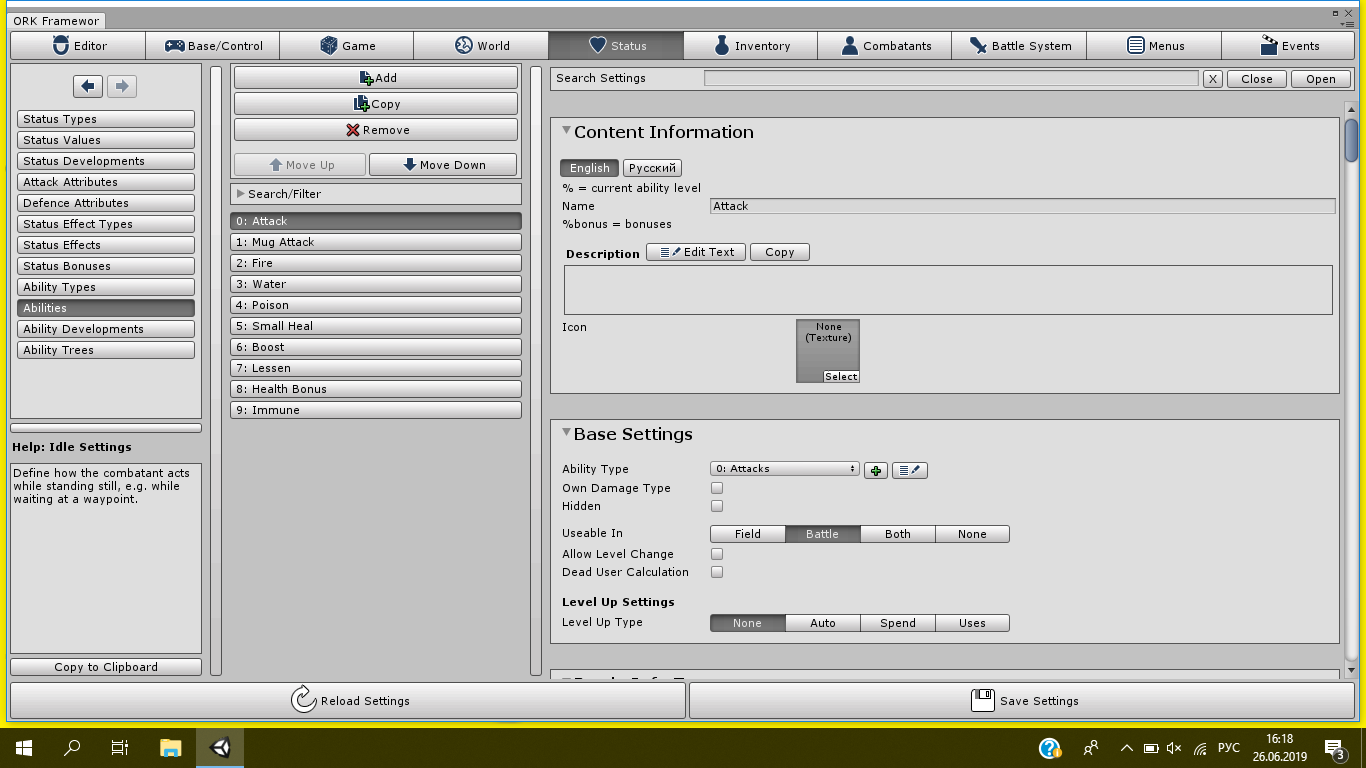The height and width of the screenshot is (768, 1366).
Task: Open File Explorer from taskbar
Action: pyautogui.click(x=171, y=747)
